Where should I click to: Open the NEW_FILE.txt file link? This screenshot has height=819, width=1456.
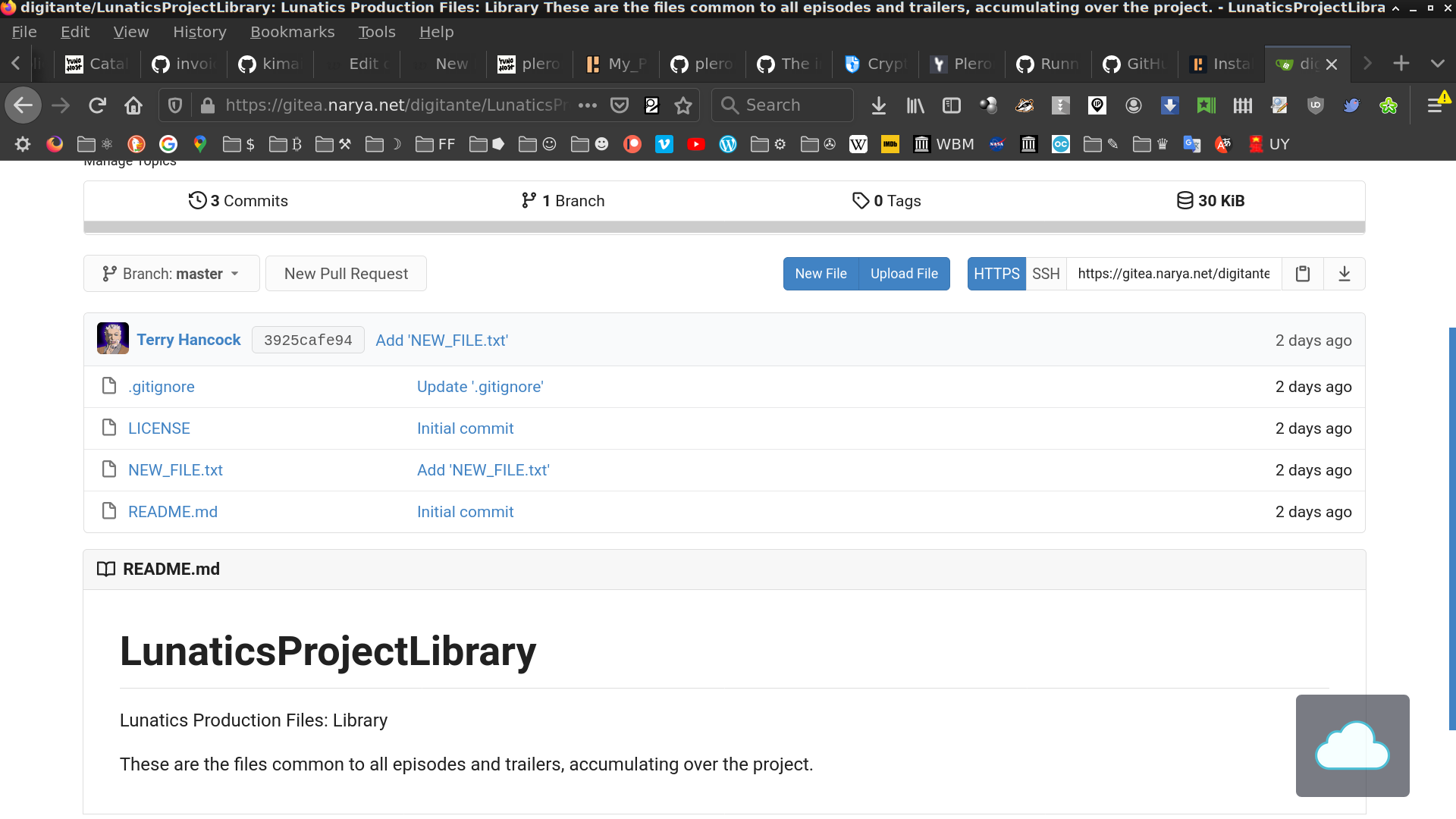click(x=175, y=470)
